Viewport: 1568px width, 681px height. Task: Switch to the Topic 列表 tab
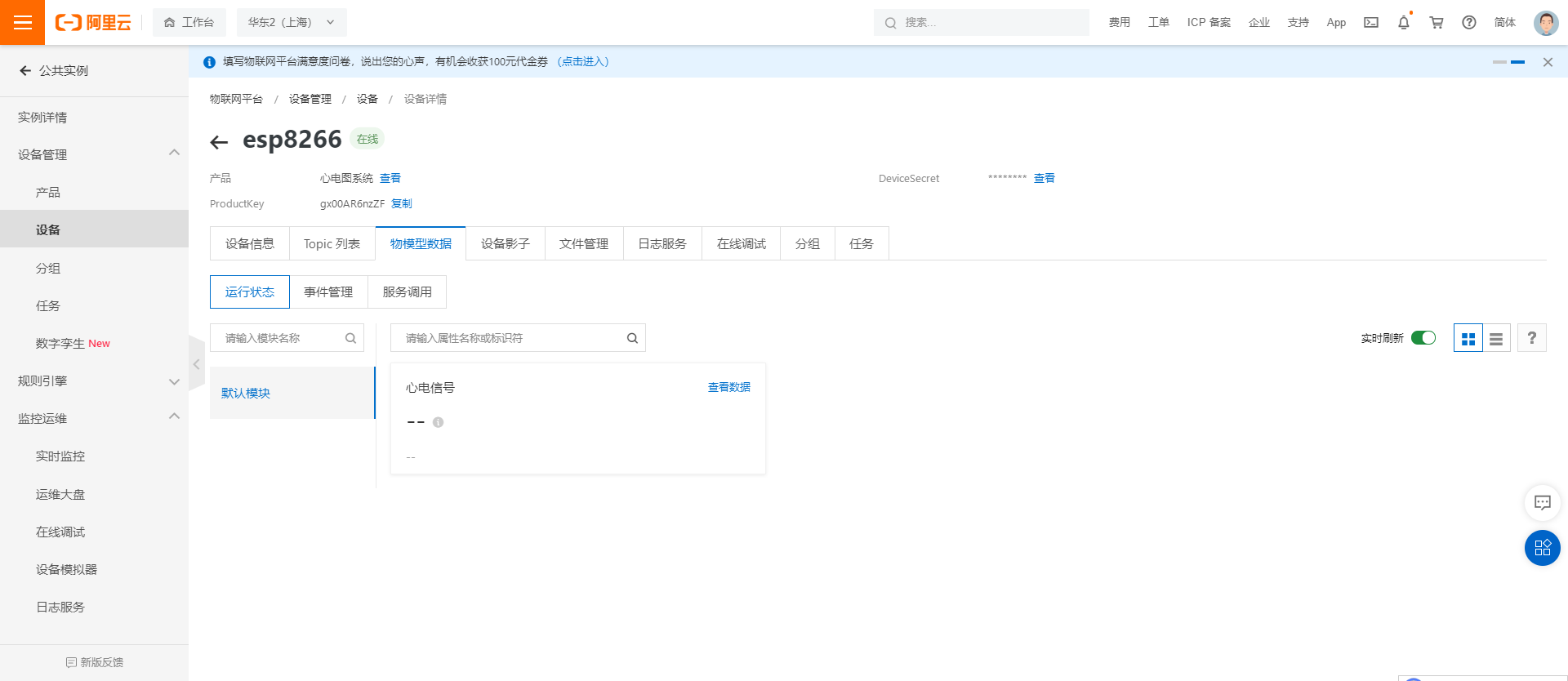(x=332, y=244)
